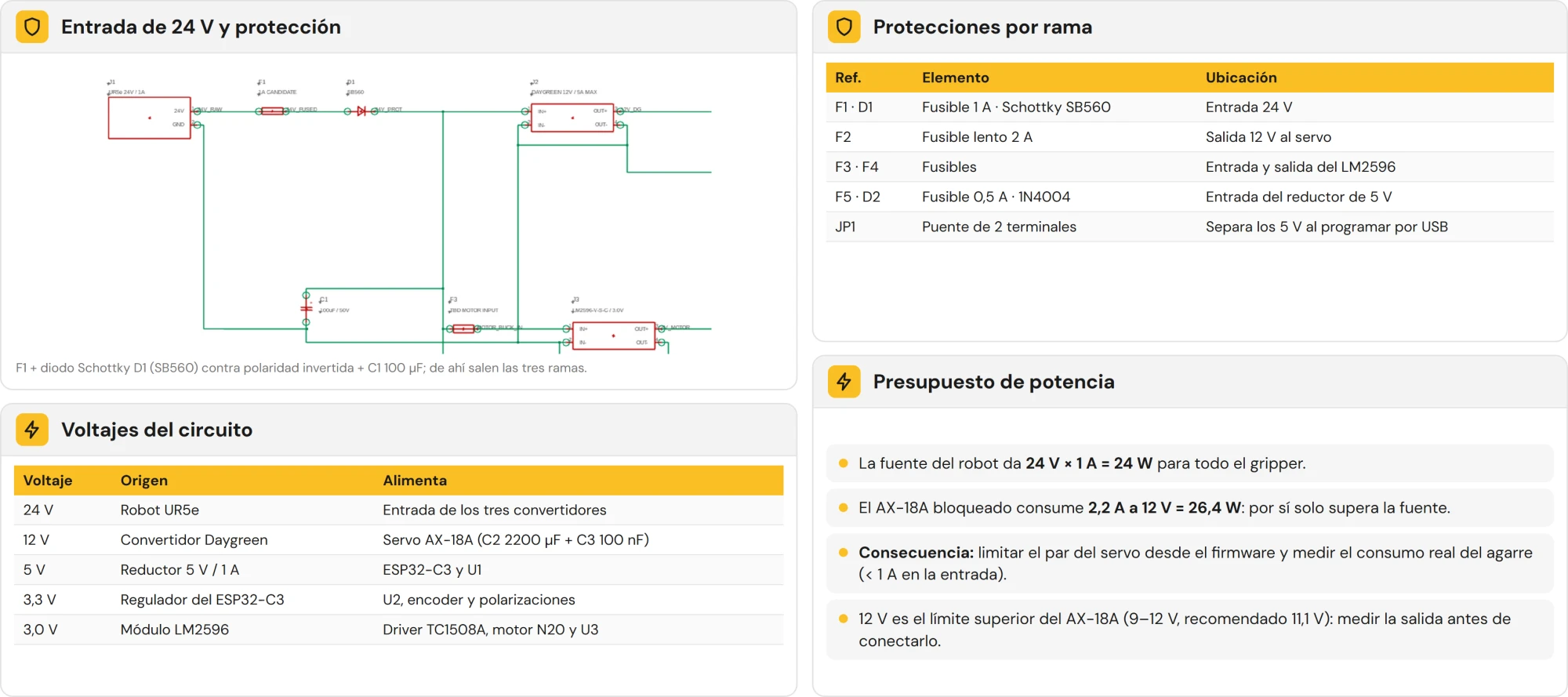Viewport: 1568px width, 697px height.
Task: Click the 'Presupuesto de potencia' heading
Action: [993, 382]
